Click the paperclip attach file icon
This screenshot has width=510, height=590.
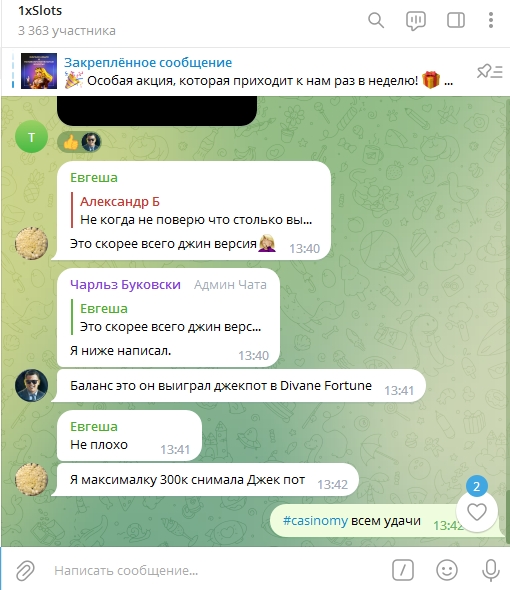click(25, 570)
